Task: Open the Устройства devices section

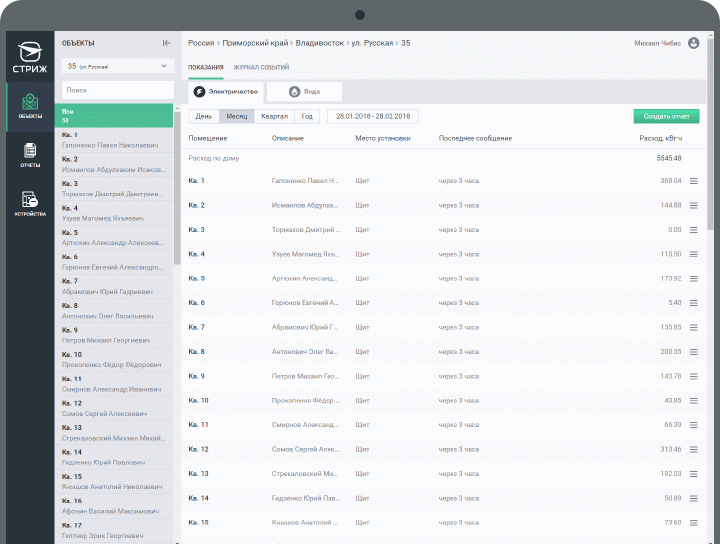Action: click(30, 203)
